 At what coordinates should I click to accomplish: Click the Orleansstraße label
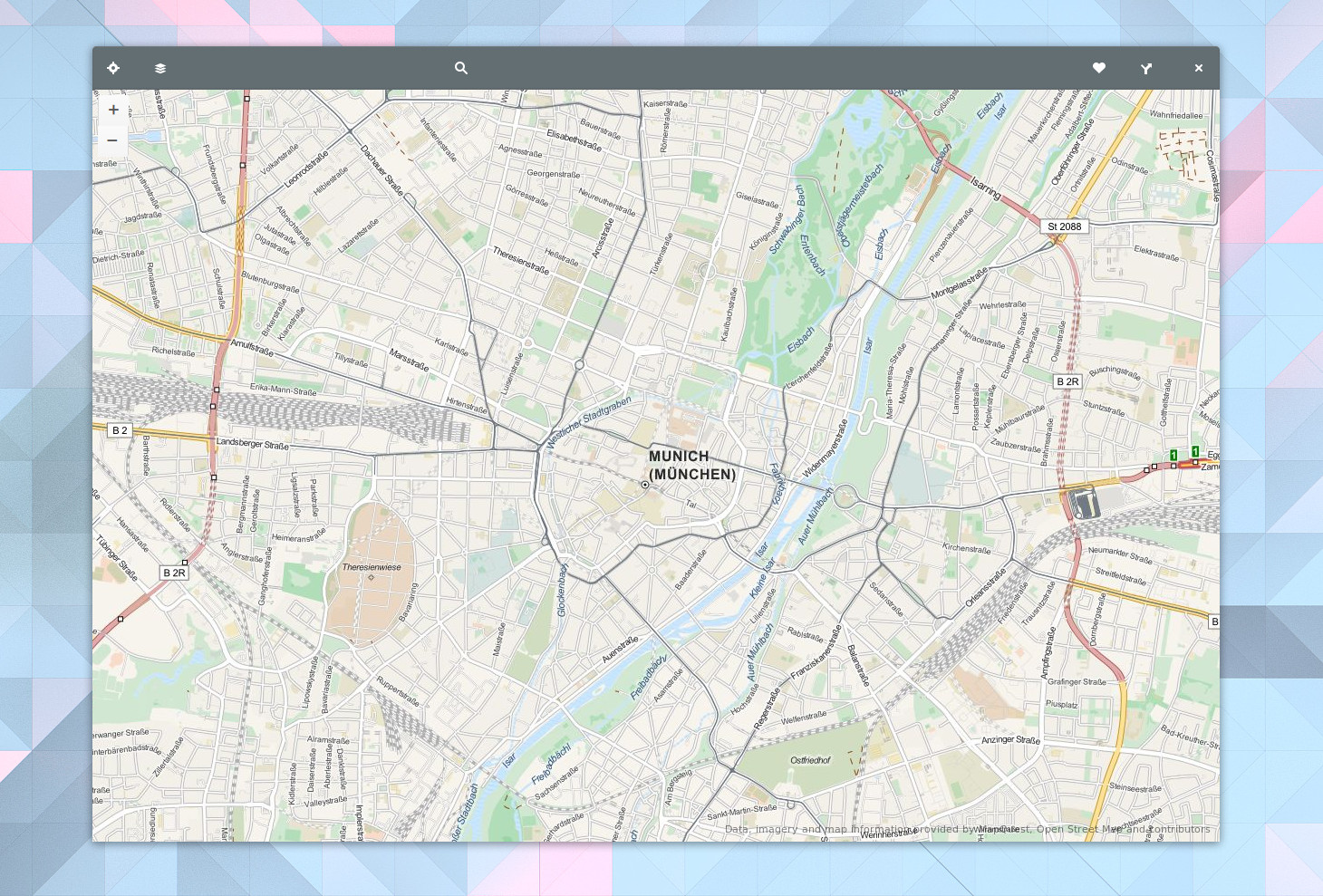point(986,588)
